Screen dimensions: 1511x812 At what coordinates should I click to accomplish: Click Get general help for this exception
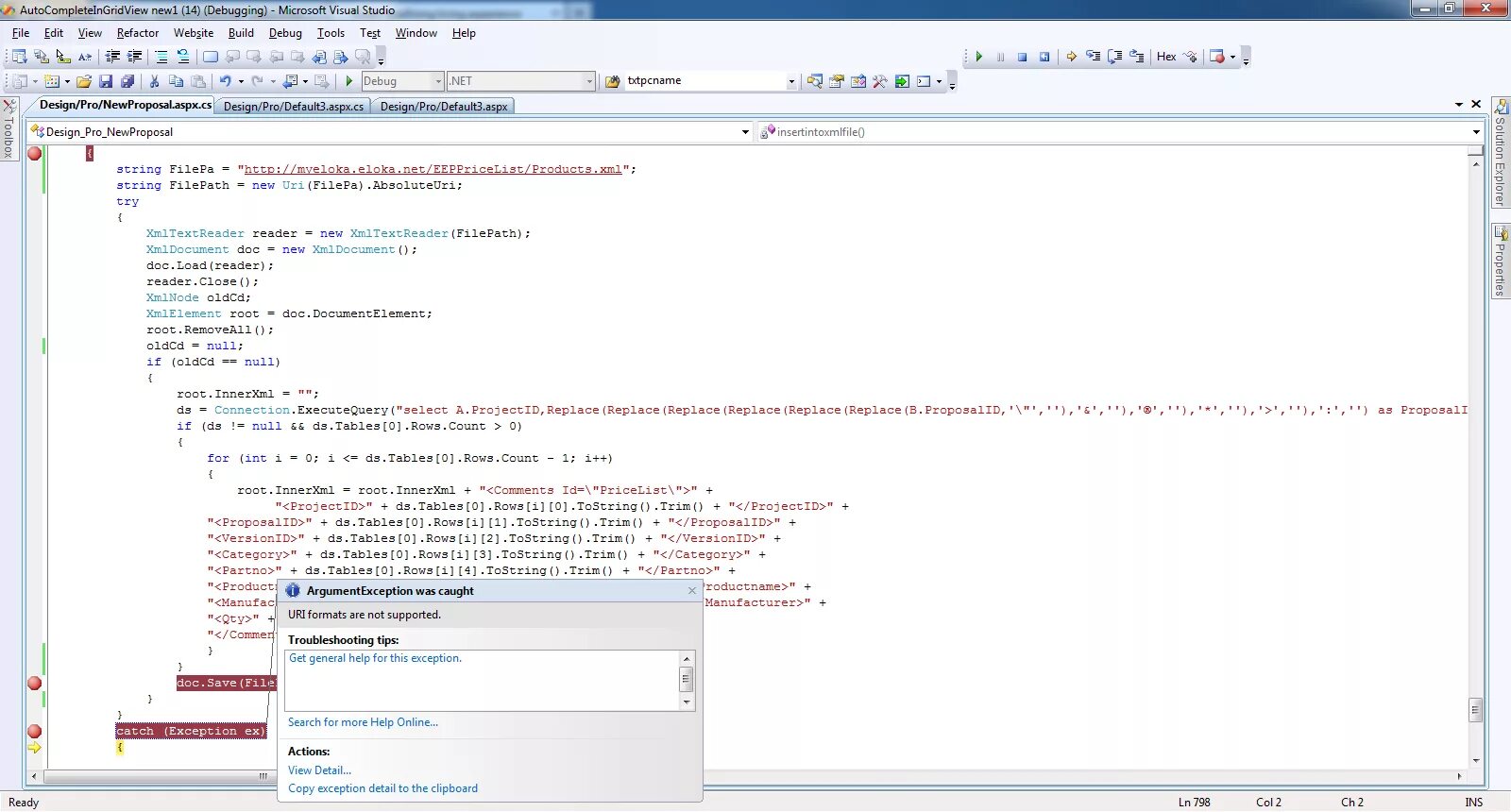pos(375,658)
